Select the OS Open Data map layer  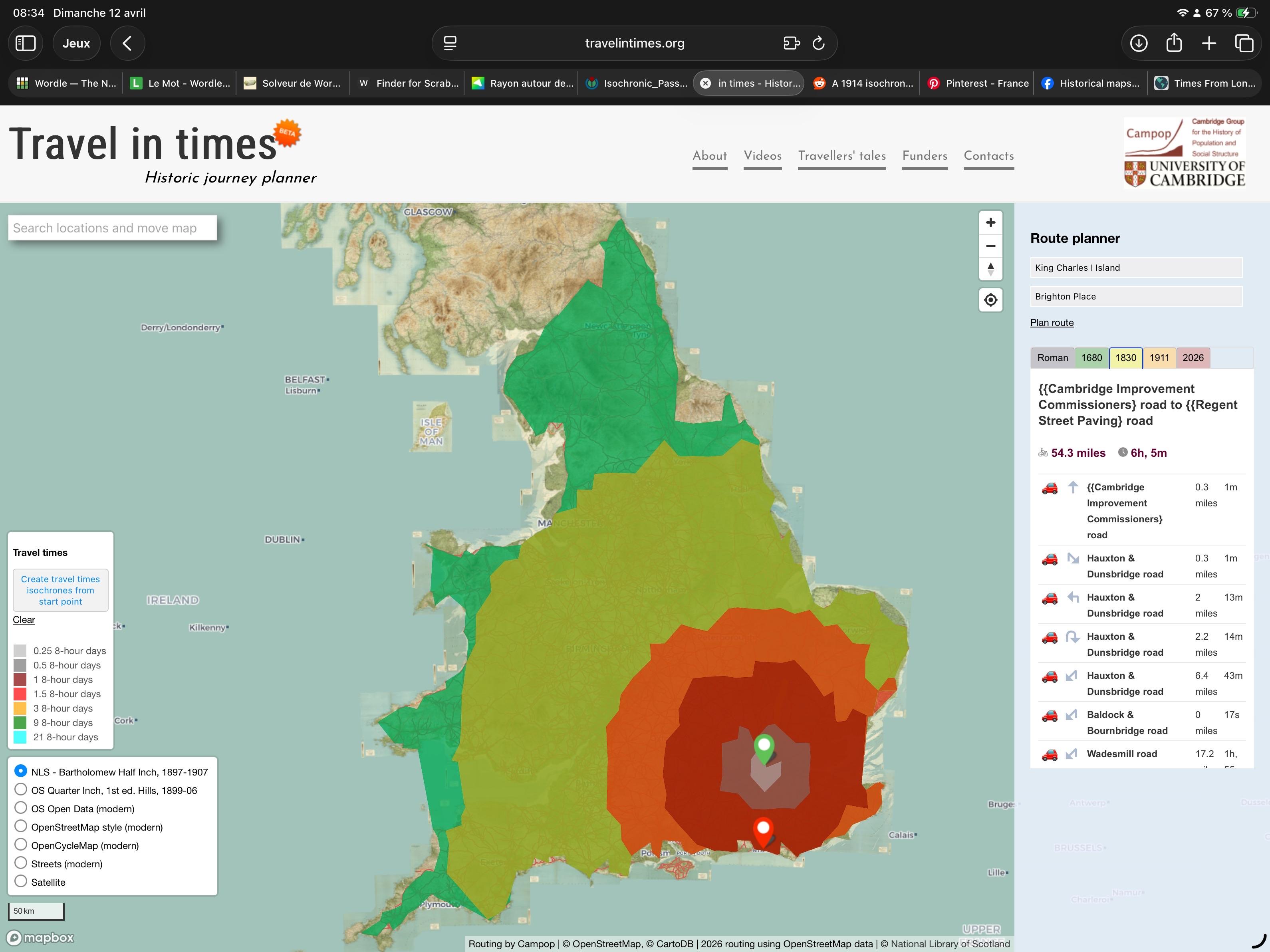(21, 807)
